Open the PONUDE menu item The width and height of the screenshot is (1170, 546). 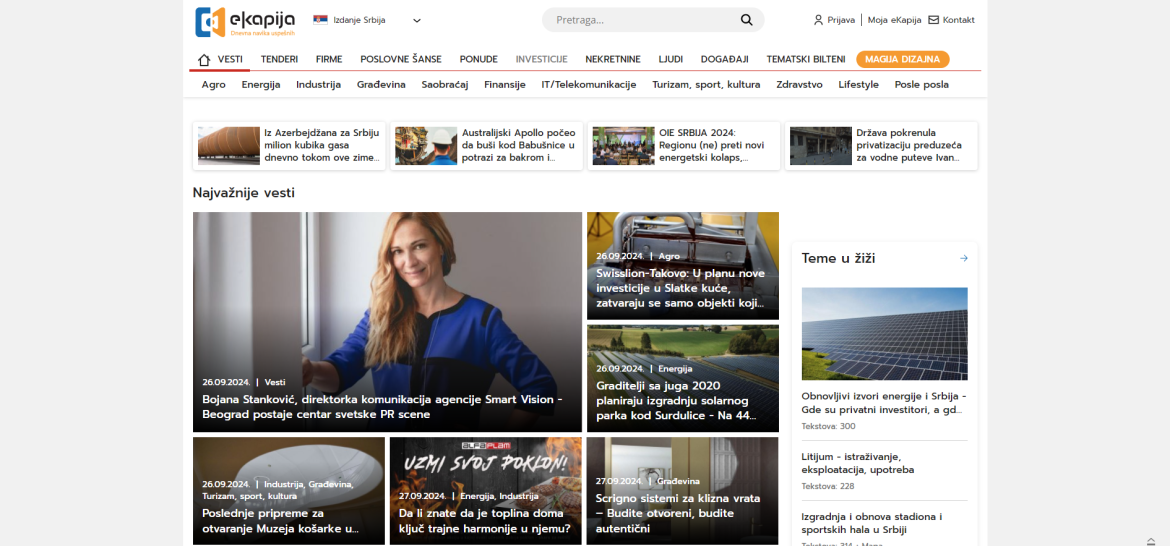click(479, 60)
